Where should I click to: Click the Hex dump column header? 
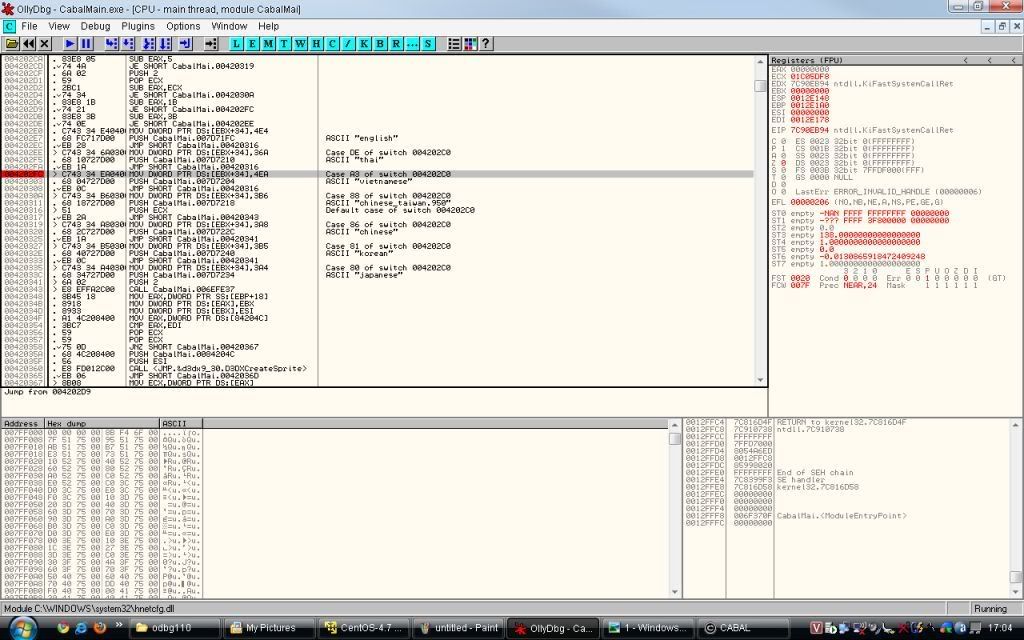click(x=102, y=424)
